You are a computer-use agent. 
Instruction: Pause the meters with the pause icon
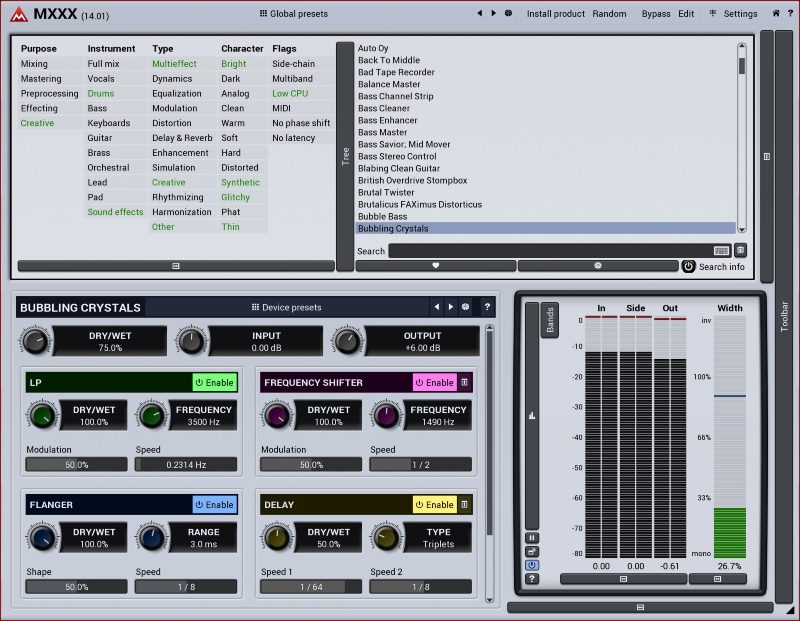532,537
